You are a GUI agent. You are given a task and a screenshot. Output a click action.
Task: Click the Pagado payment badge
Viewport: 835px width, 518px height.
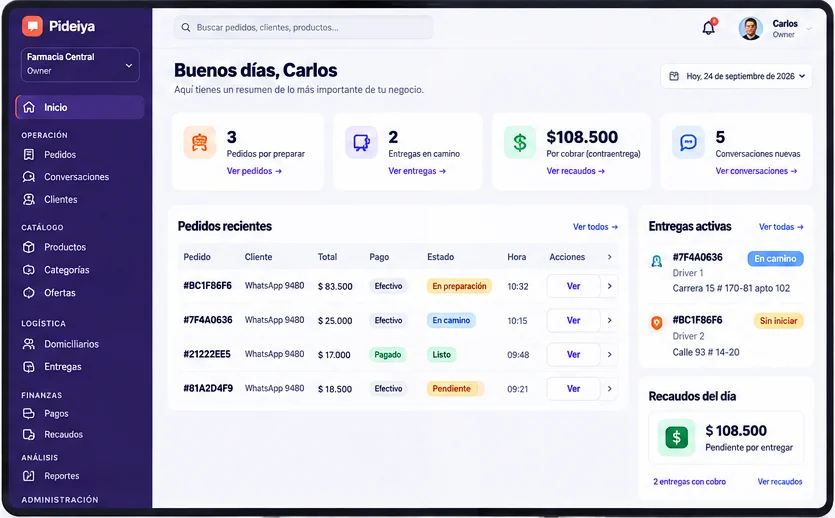tap(388, 355)
